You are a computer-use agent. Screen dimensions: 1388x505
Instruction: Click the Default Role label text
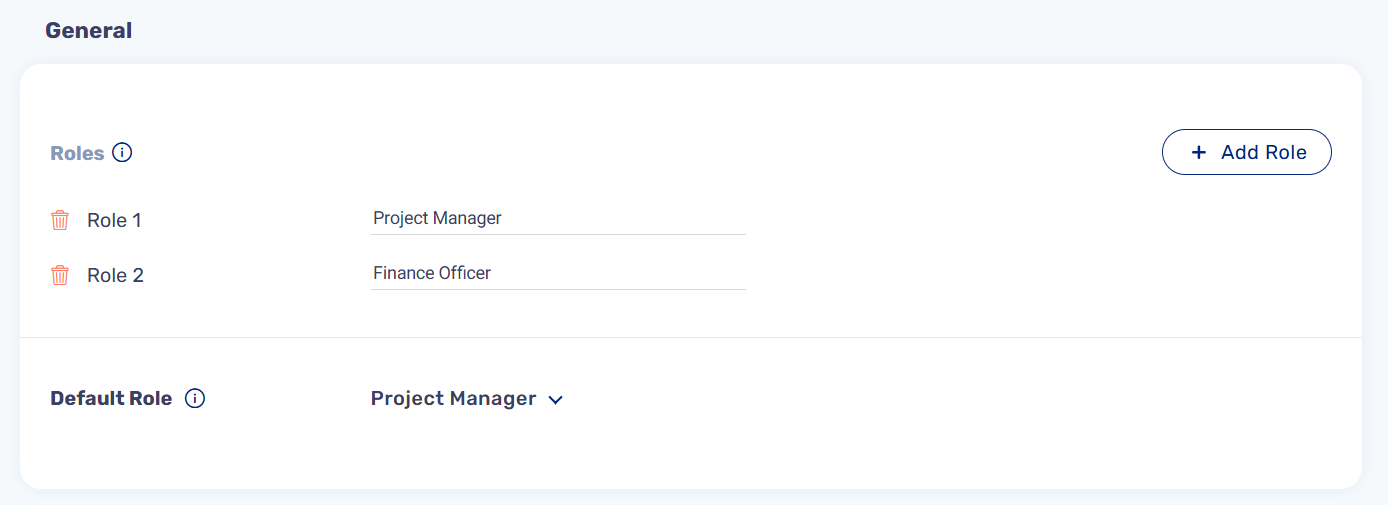[x=111, y=399]
